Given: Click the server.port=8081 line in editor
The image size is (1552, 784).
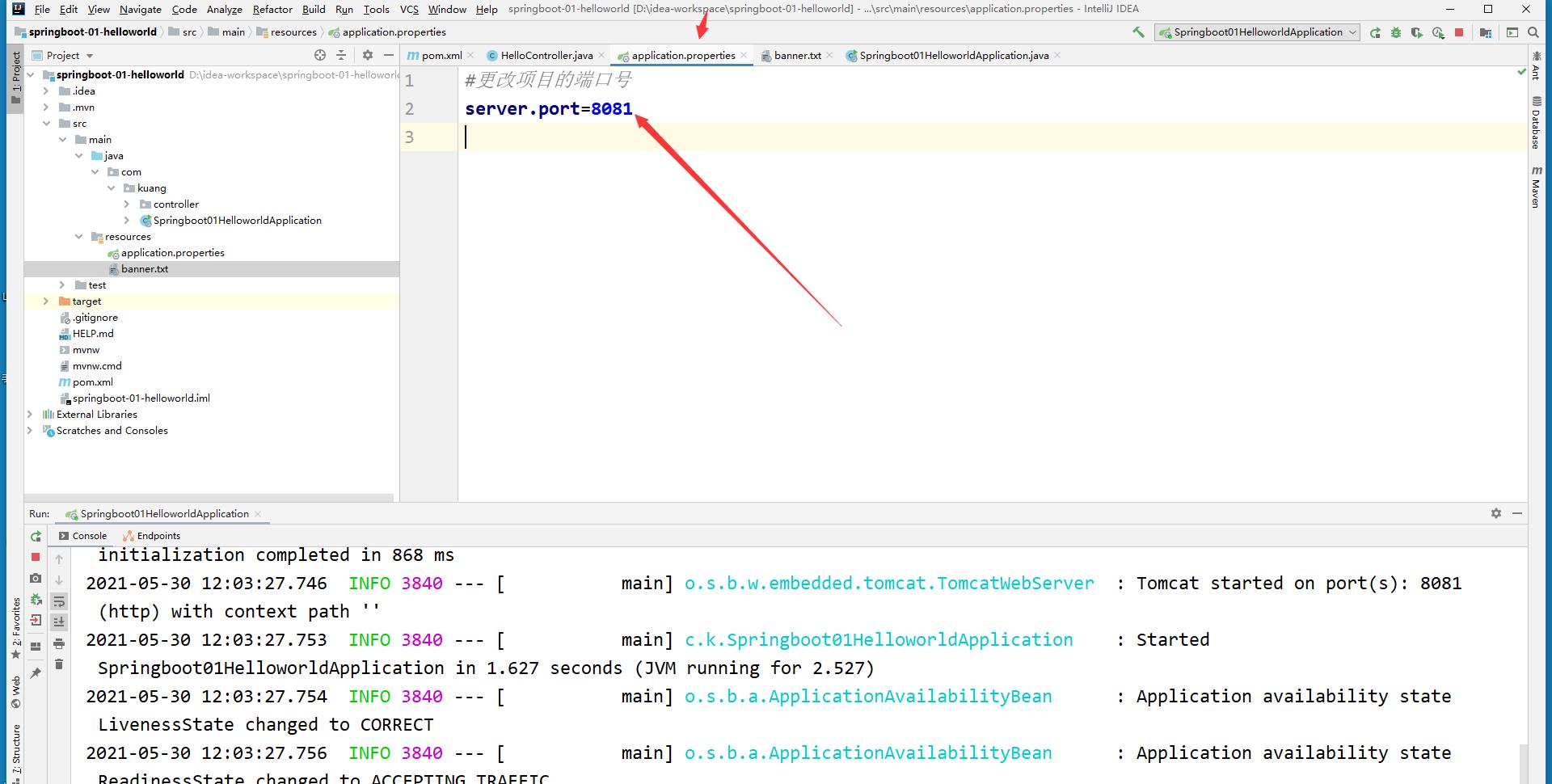Looking at the screenshot, I should click(548, 108).
